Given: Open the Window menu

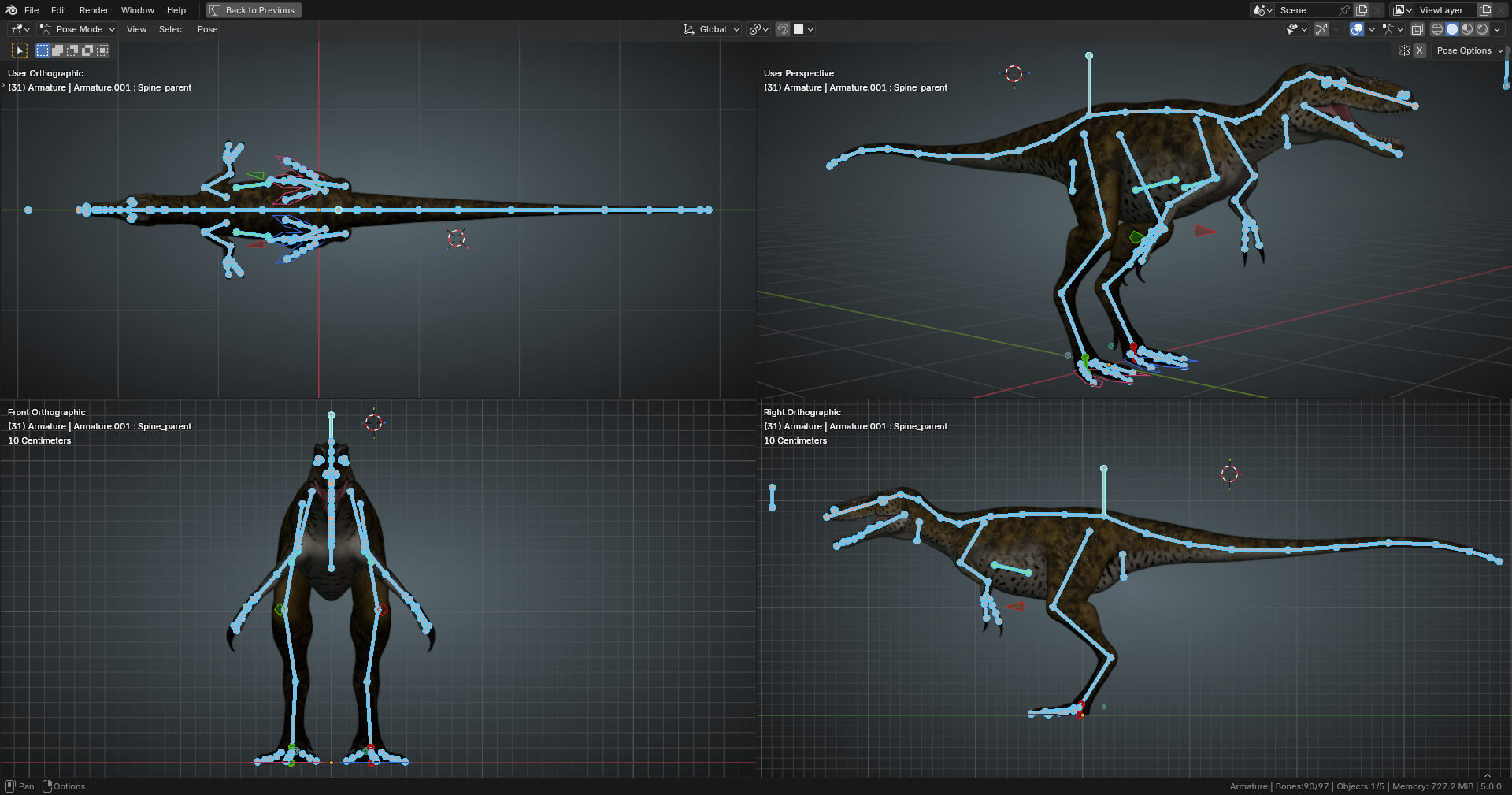Looking at the screenshot, I should point(138,10).
